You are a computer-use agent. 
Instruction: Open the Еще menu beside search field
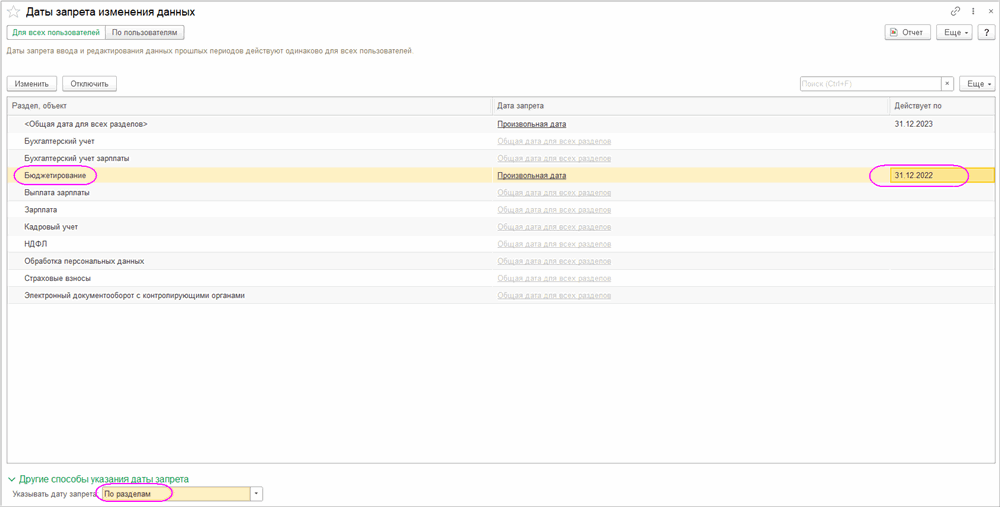pos(976,84)
